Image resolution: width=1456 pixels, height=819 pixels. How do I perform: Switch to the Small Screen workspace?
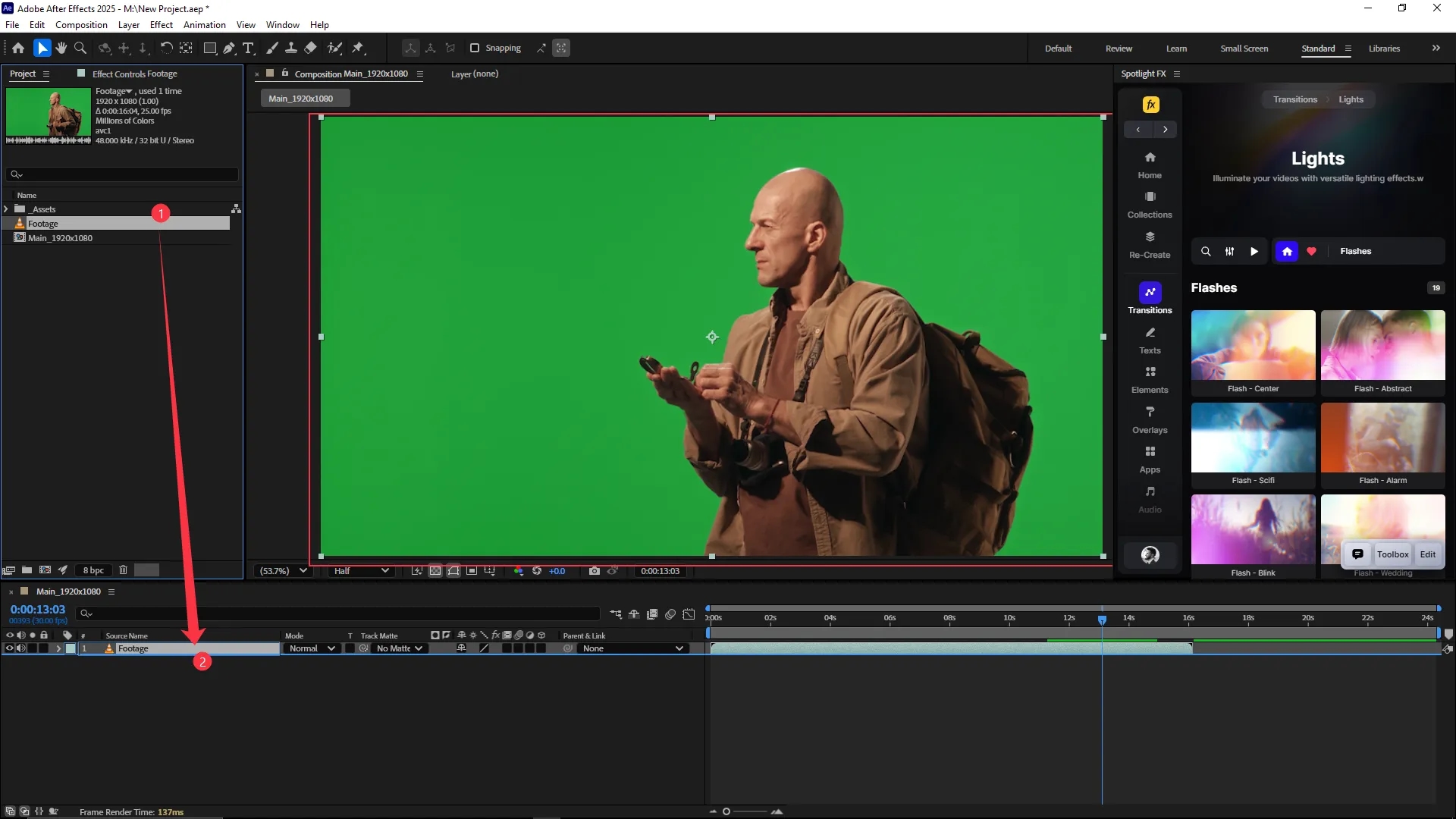click(1244, 49)
